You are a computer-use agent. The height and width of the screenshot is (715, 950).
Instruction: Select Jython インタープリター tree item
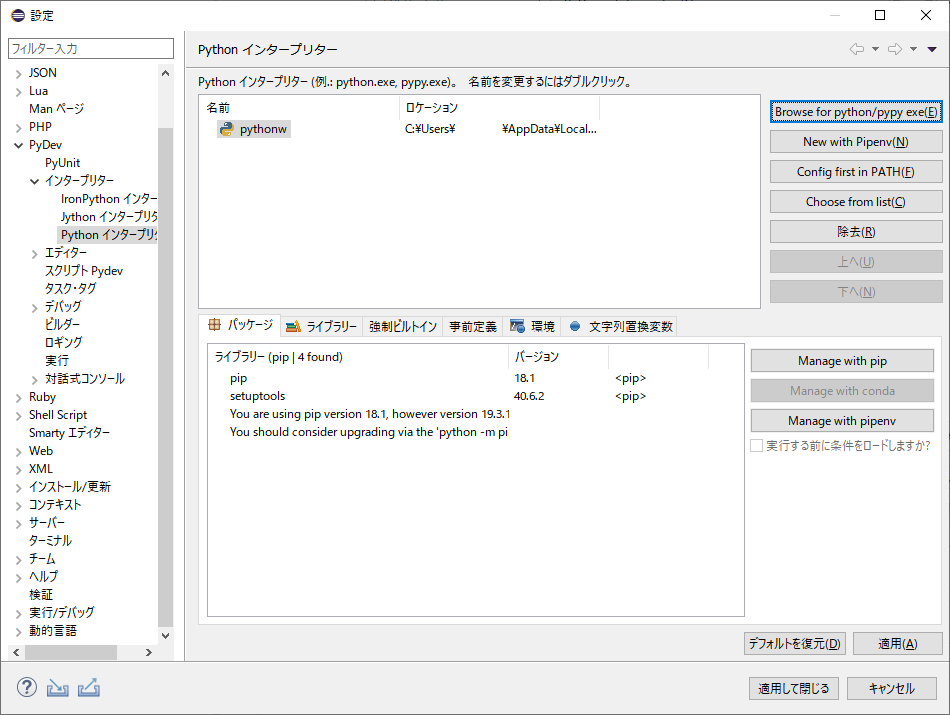click(x=108, y=217)
